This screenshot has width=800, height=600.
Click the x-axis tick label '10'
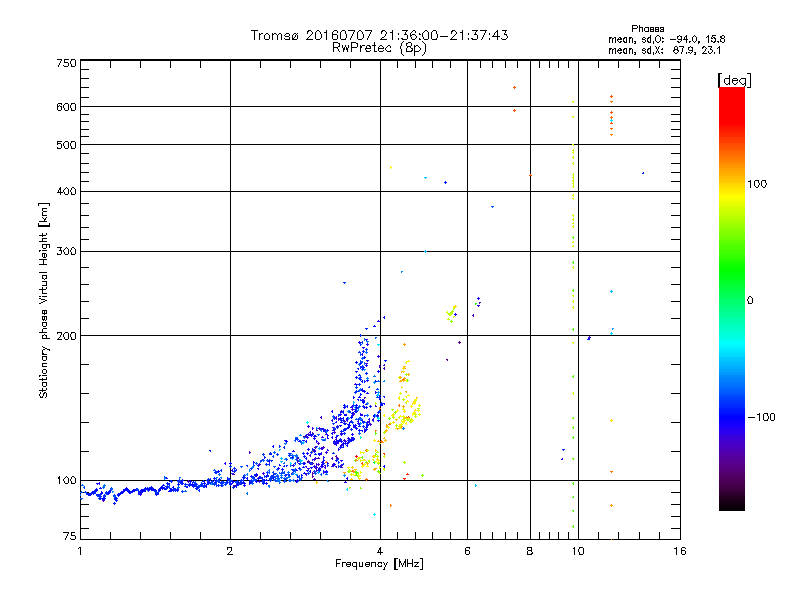pyautogui.click(x=578, y=551)
